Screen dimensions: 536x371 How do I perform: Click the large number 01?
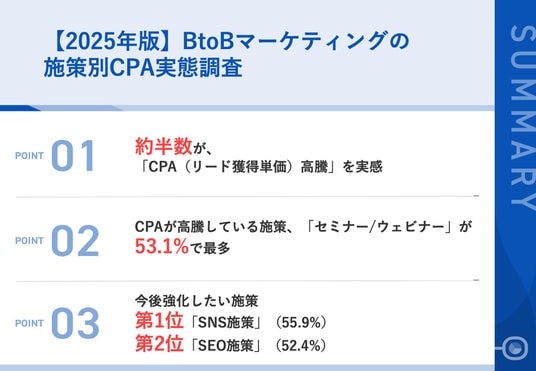[x=73, y=156]
